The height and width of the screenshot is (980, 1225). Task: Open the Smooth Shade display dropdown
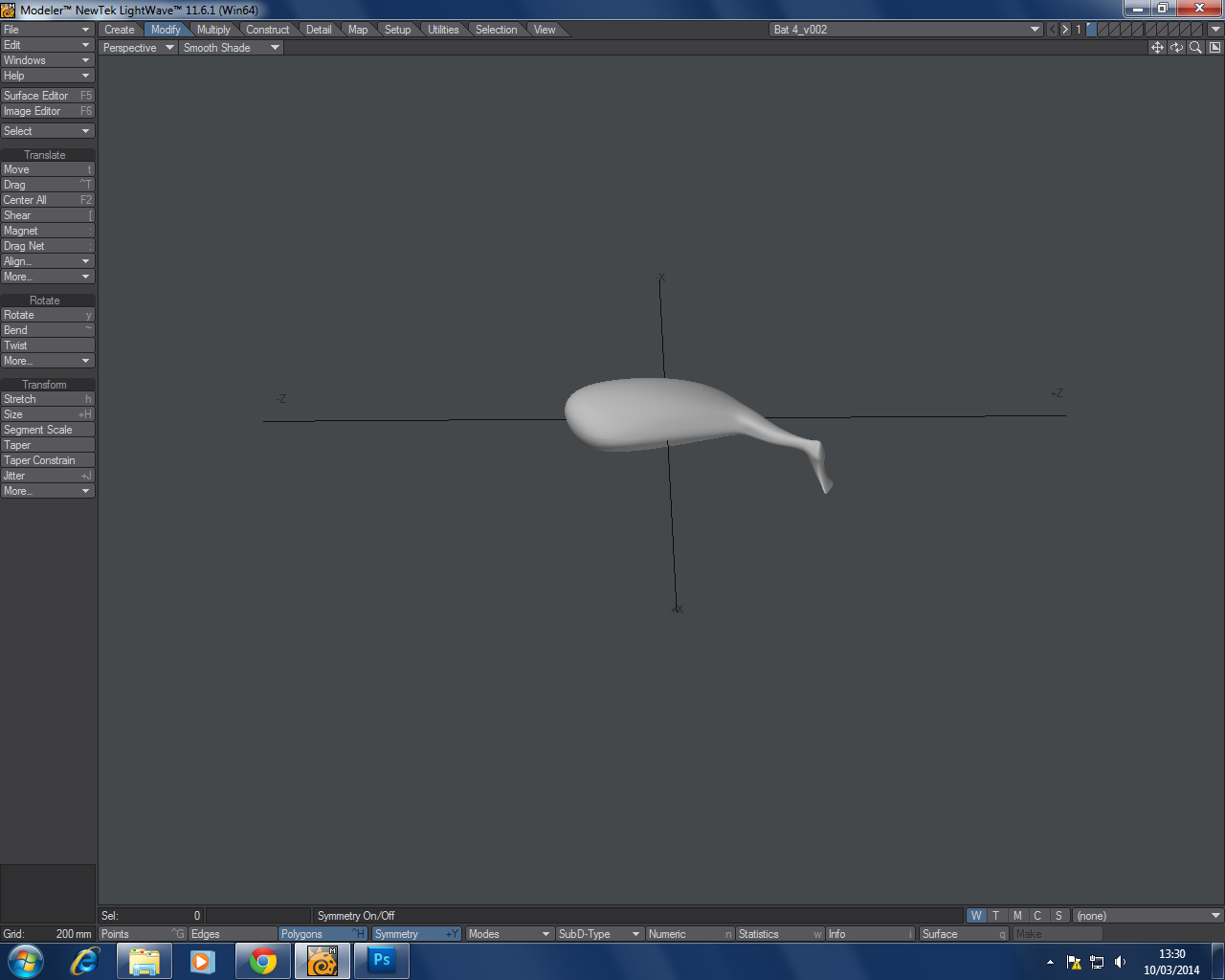(230, 47)
